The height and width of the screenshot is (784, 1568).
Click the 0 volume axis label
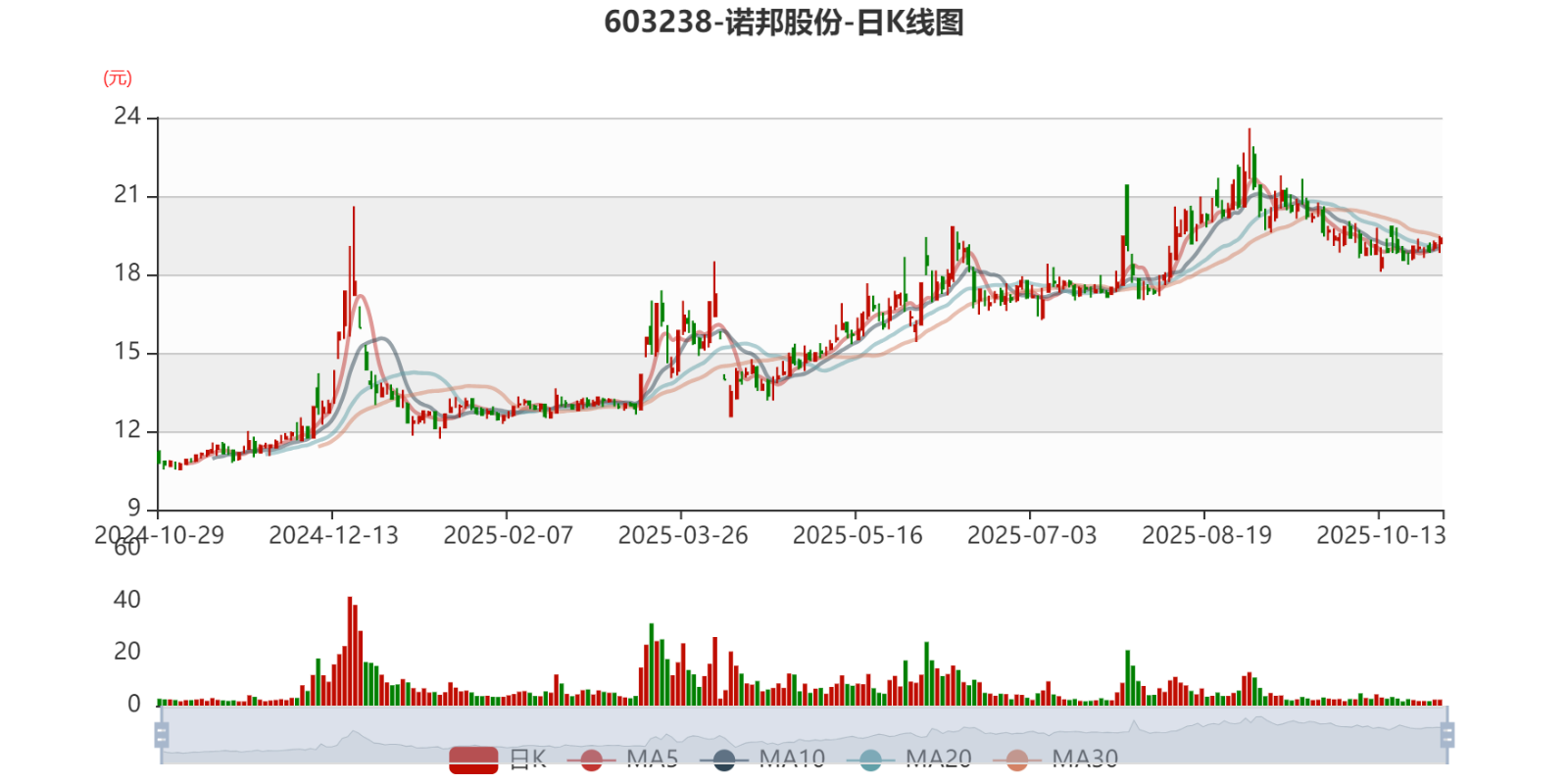[134, 704]
